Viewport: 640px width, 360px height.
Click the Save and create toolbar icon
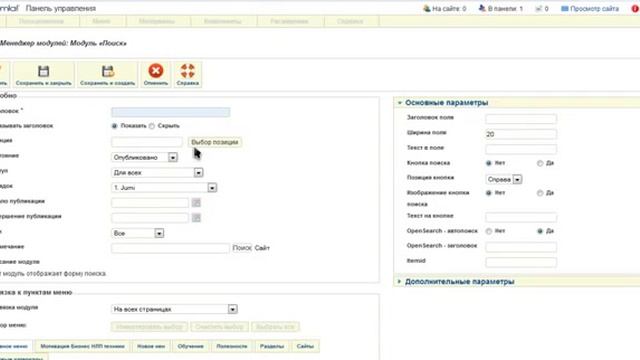[x=108, y=71]
